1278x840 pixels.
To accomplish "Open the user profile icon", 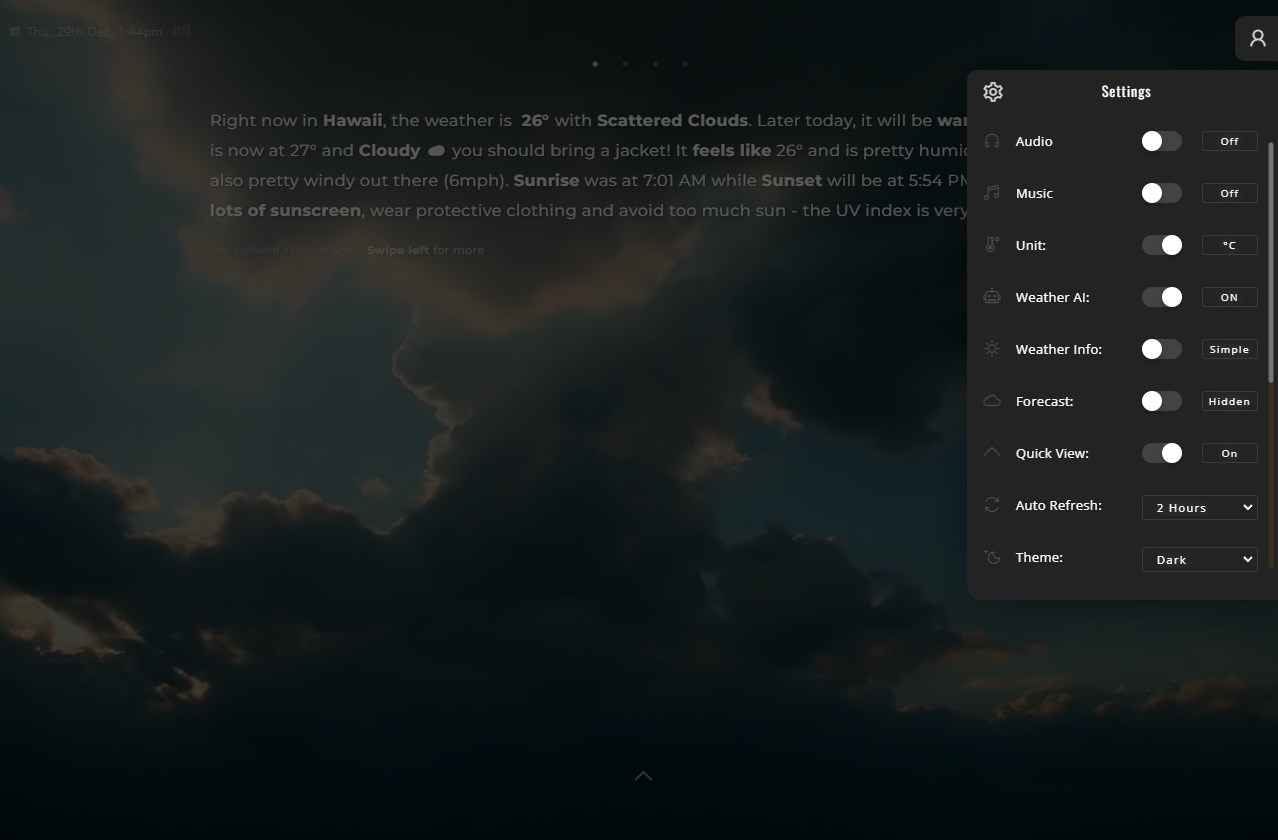I will 1257,38.
